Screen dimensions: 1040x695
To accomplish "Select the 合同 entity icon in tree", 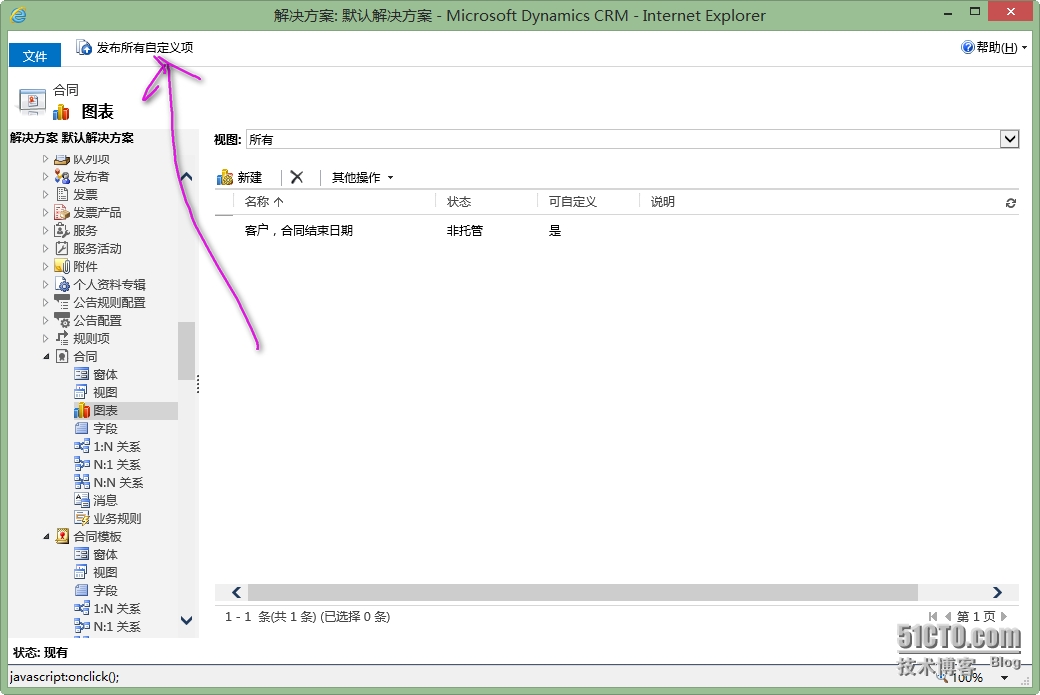I will [x=62, y=356].
